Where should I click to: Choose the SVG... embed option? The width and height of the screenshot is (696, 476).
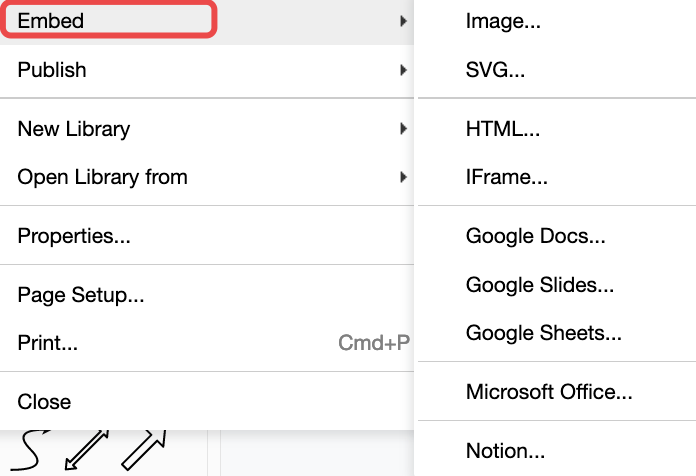click(x=495, y=70)
